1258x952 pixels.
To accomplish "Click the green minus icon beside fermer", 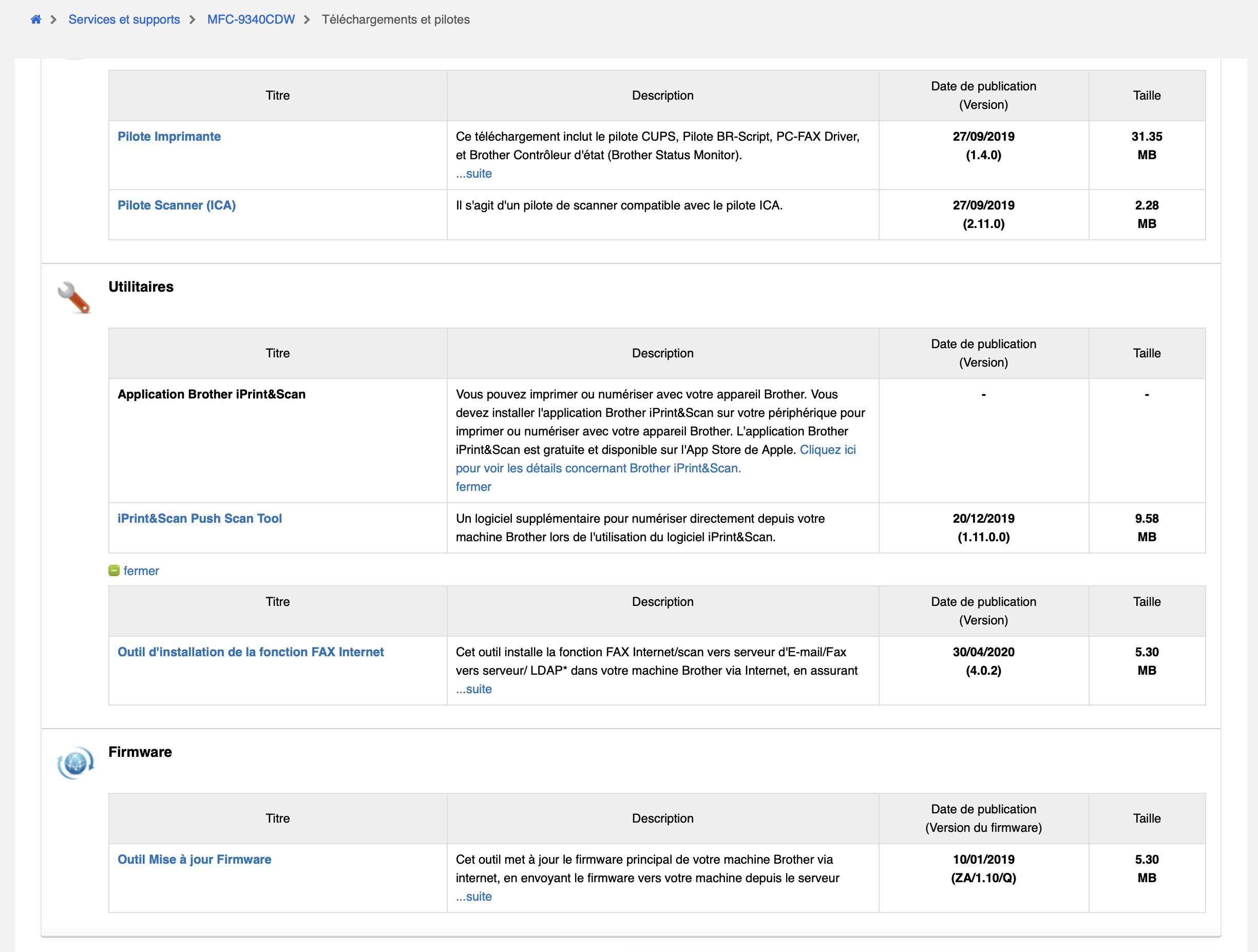I will click(x=114, y=570).
